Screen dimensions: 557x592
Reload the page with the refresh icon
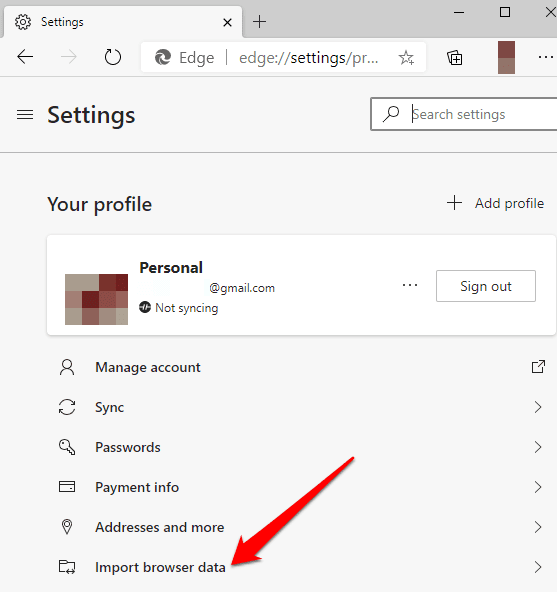(x=113, y=57)
